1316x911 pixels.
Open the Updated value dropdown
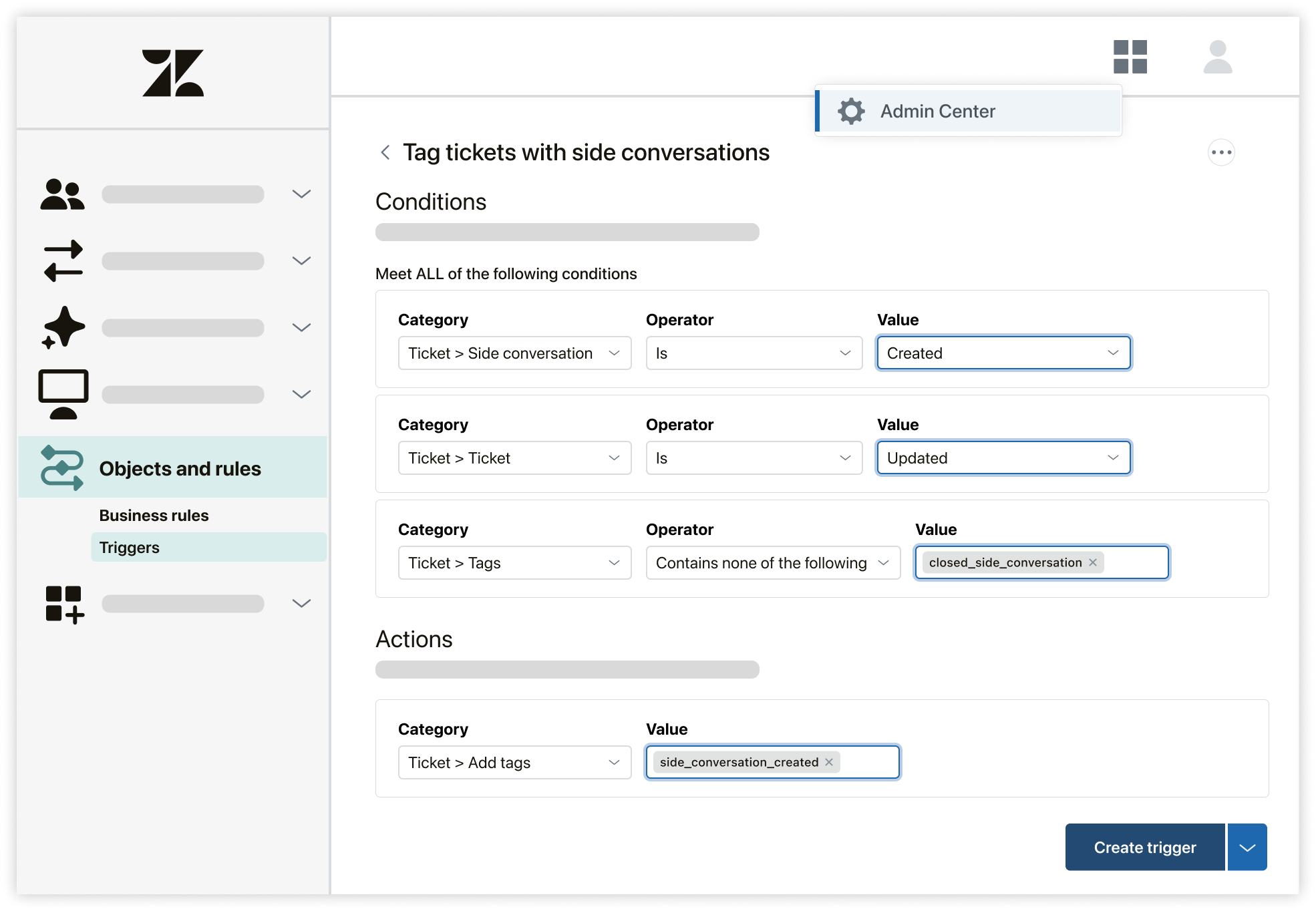pyautogui.click(x=1003, y=458)
